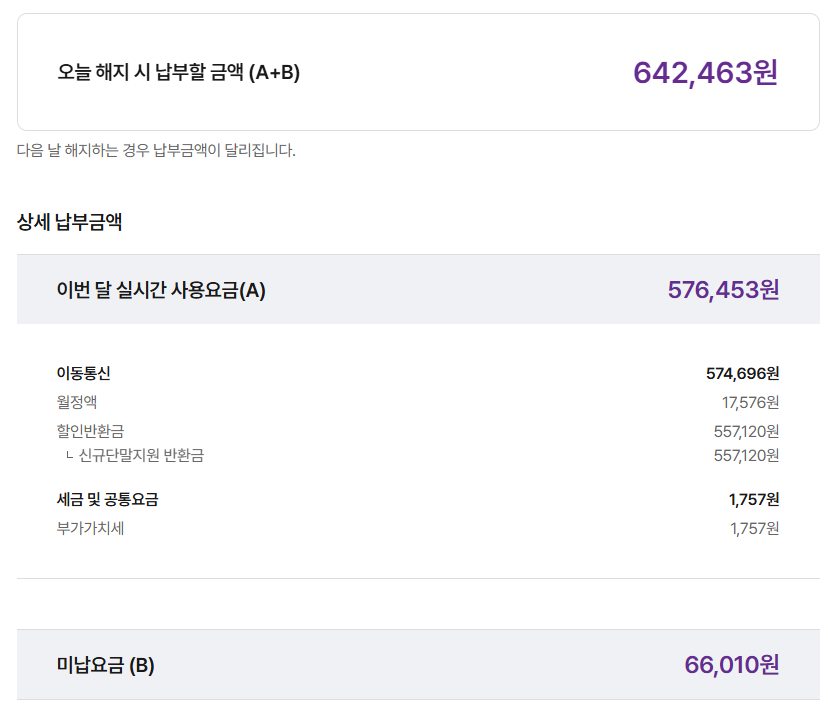Click the 66,010원 unpaid amount
Screen dimensions: 828x707
732,665
